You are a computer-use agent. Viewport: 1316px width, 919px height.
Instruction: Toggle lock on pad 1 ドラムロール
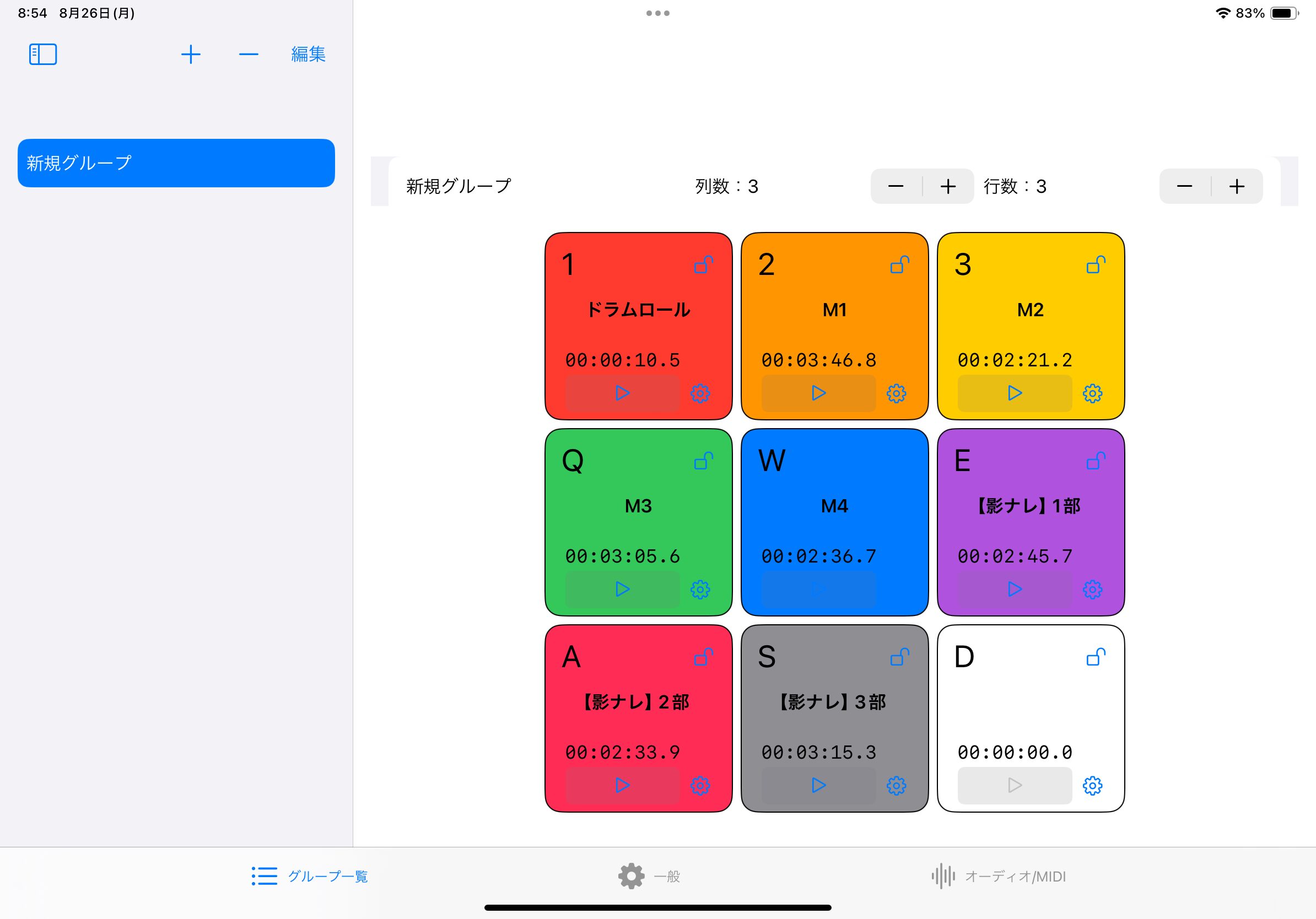coord(703,264)
